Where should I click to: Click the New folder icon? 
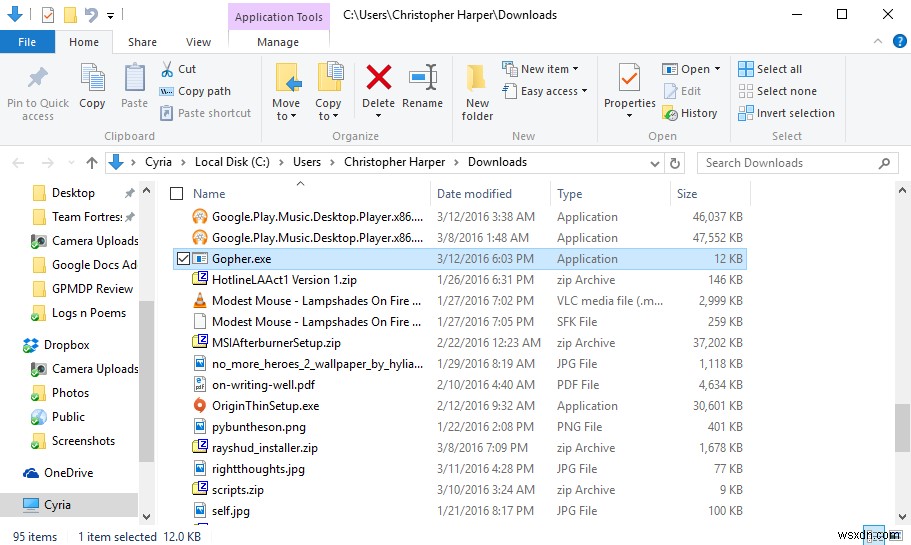point(476,78)
